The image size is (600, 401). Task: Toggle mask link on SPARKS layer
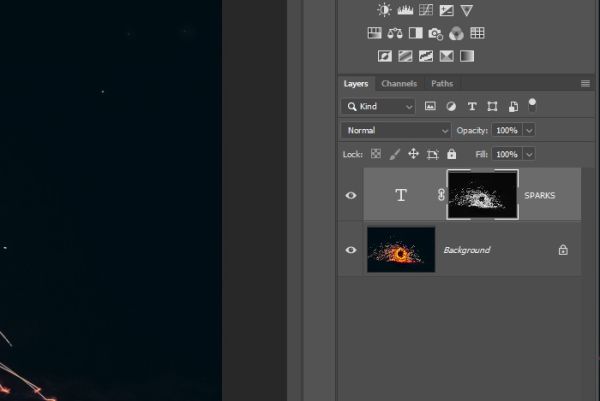click(x=441, y=195)
